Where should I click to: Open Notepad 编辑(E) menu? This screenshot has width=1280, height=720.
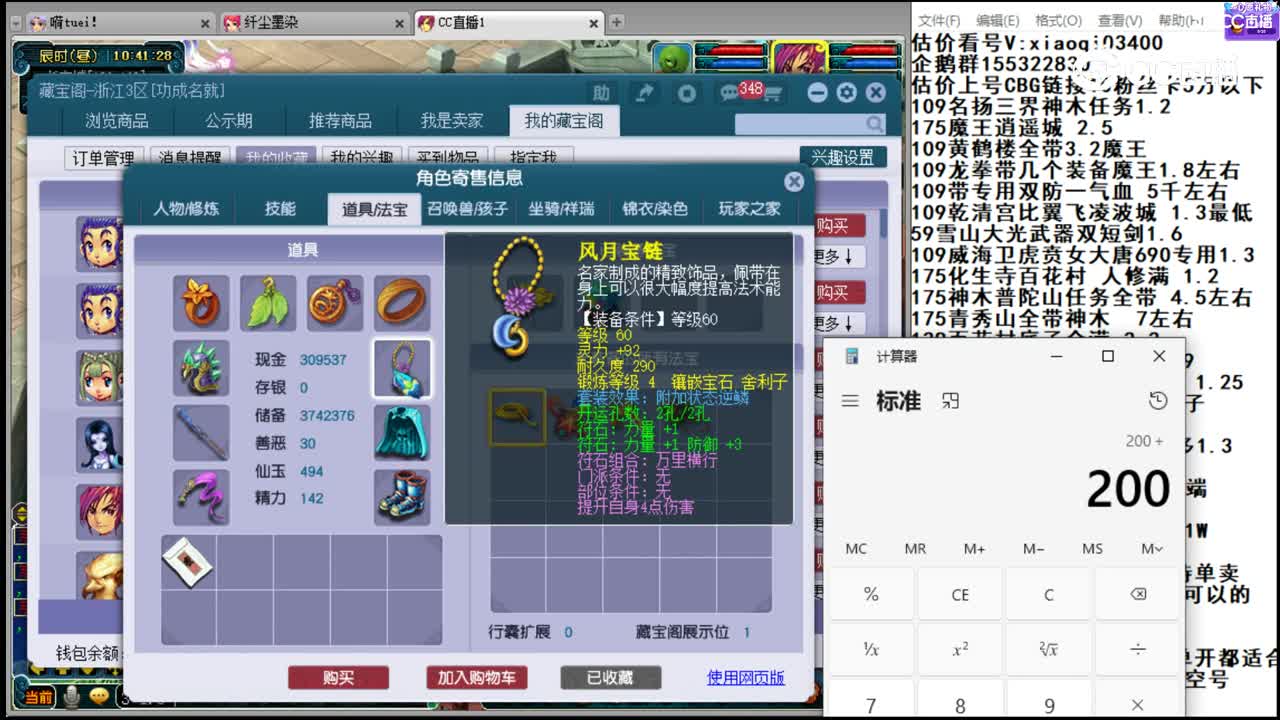click(x=997, y=20)
